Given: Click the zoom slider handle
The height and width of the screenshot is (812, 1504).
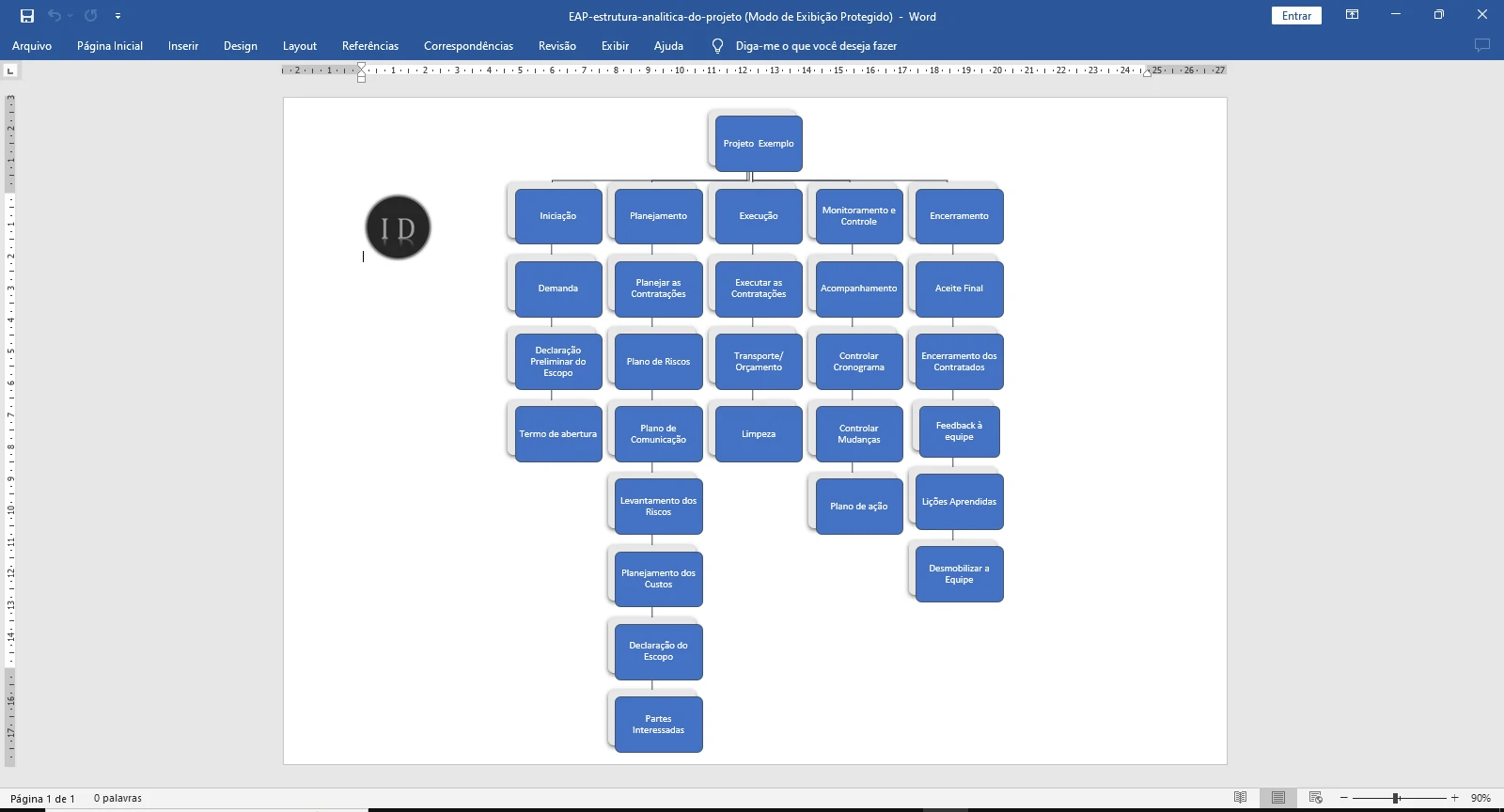Looking at the screenshot, I should (x=1397, y=798).
